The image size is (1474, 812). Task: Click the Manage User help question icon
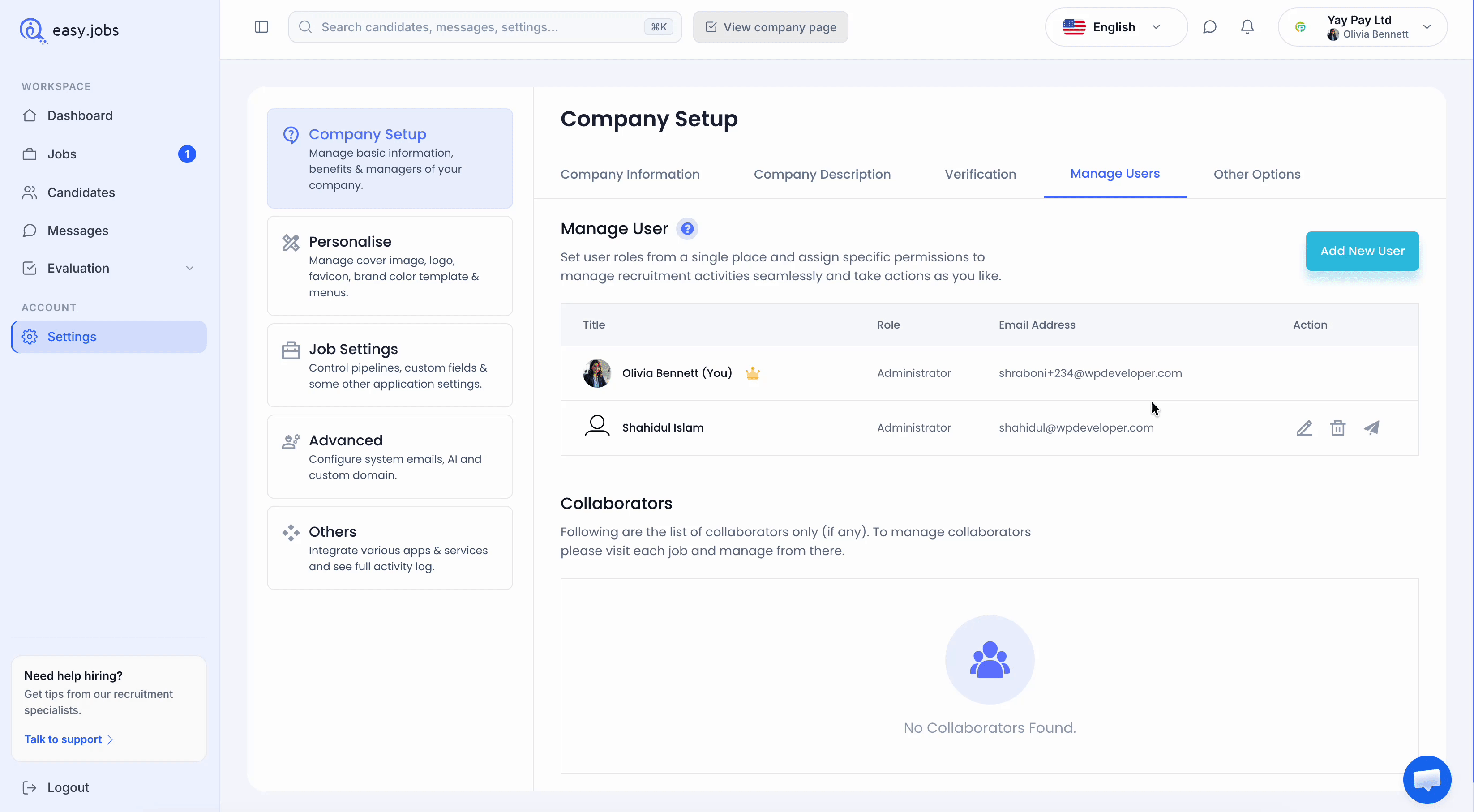687,229
